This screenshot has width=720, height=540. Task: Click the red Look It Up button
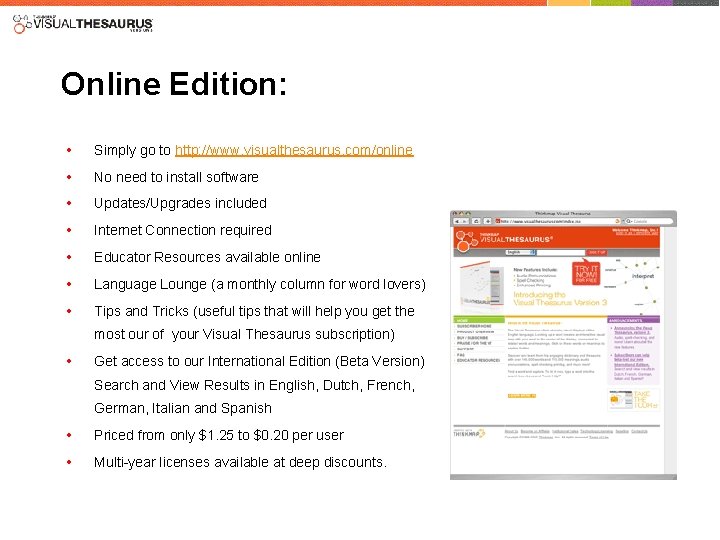click(597, 252)
